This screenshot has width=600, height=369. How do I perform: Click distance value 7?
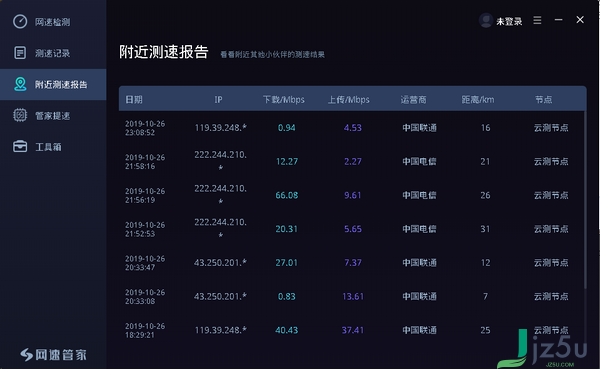(485, 296)
